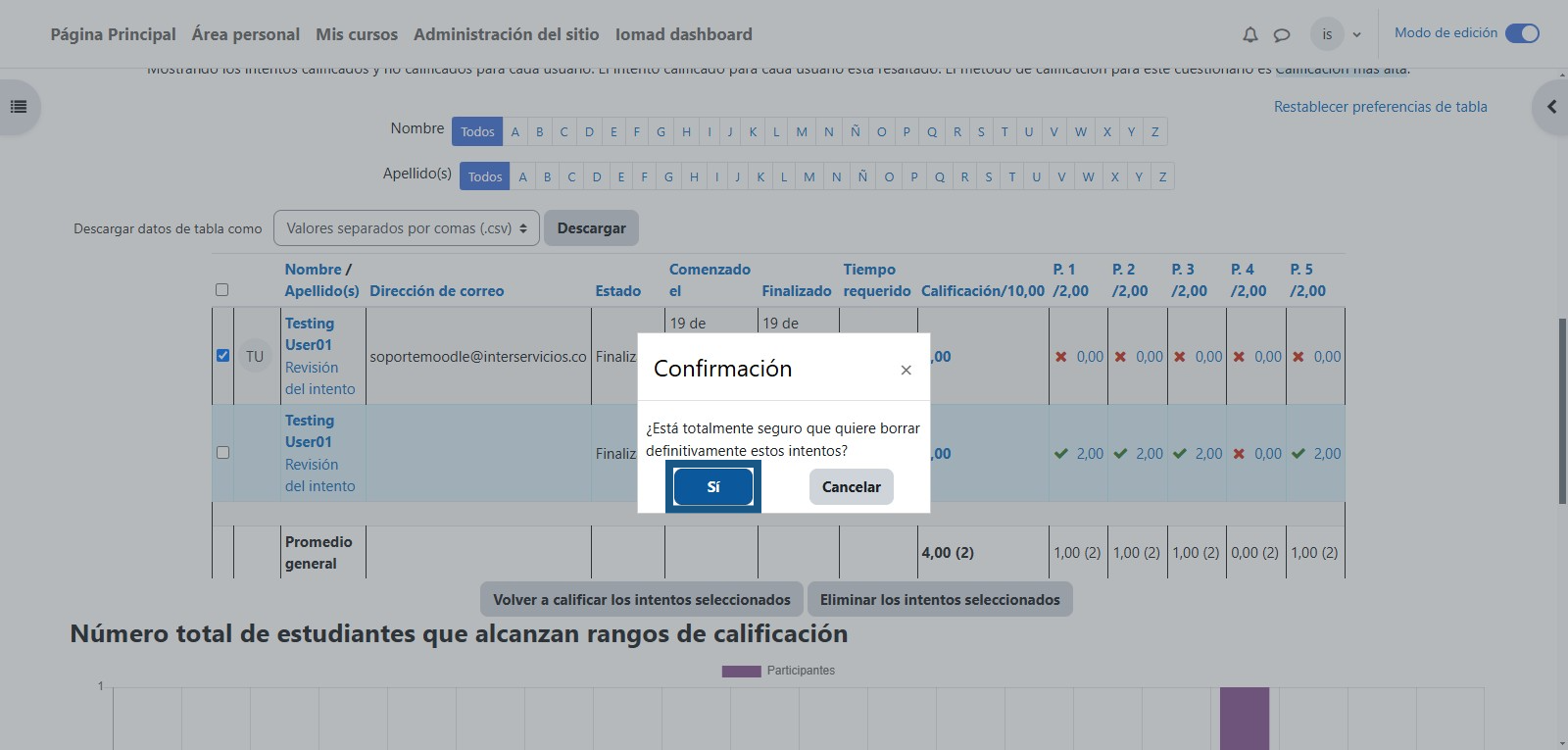The height and width of the screenshot is (750, 1568).
Task: Expand the right block drawer arrow
Action: 1551,107
